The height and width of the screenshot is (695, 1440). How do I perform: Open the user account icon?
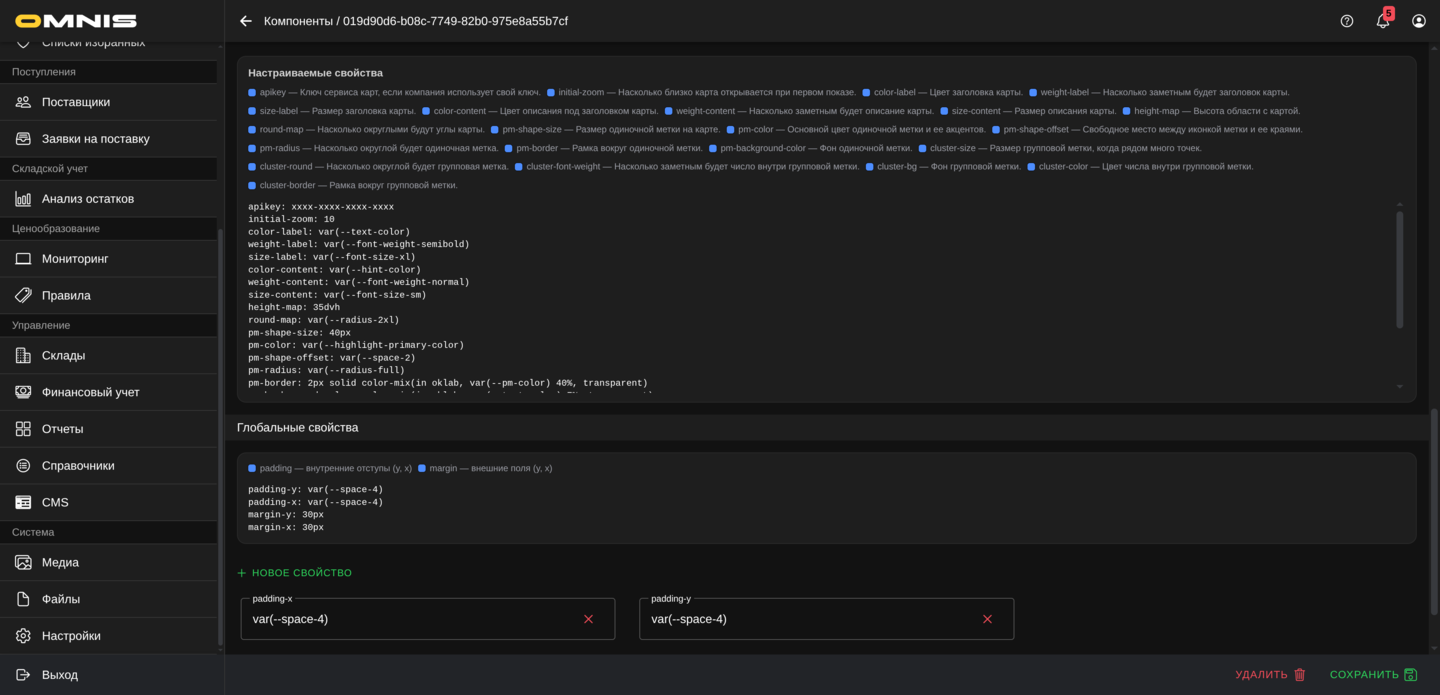[x=1419, y=21]
